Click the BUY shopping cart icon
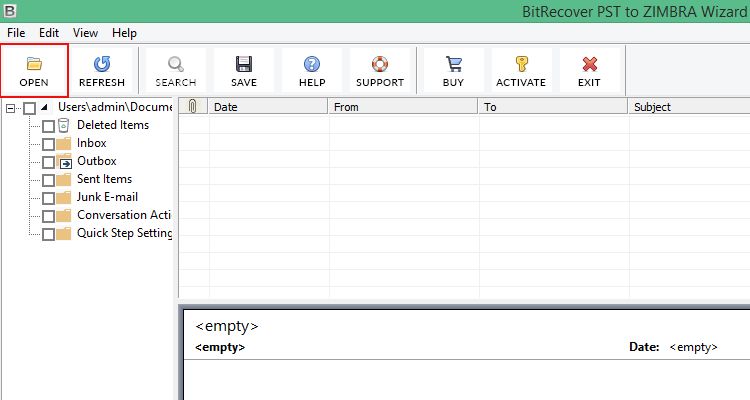 pyautogui.click(x=453, y=64)
